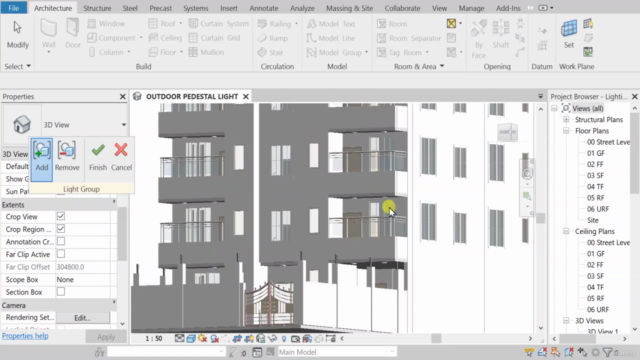The image size is (640, 360).
Task: Collapse the Ceiling Plans node
Action: (x=566, y=231)
